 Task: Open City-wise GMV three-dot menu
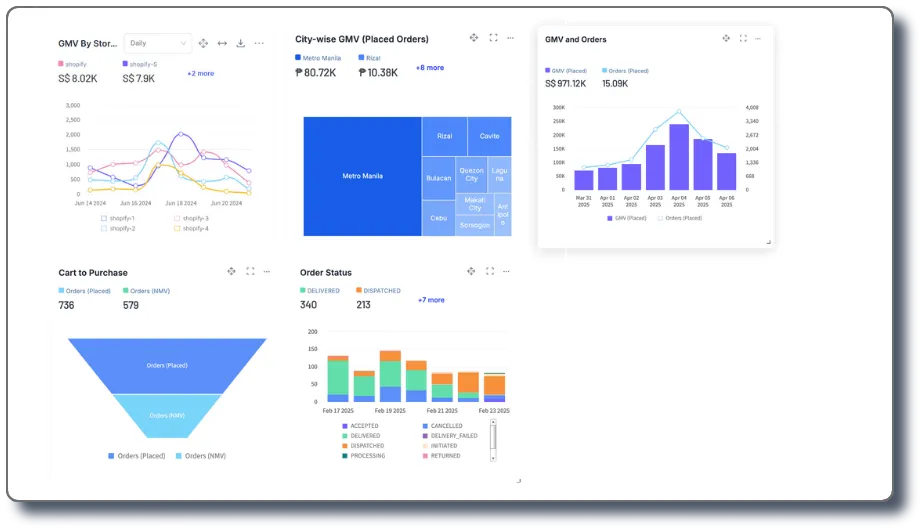(x=510, y=38)
